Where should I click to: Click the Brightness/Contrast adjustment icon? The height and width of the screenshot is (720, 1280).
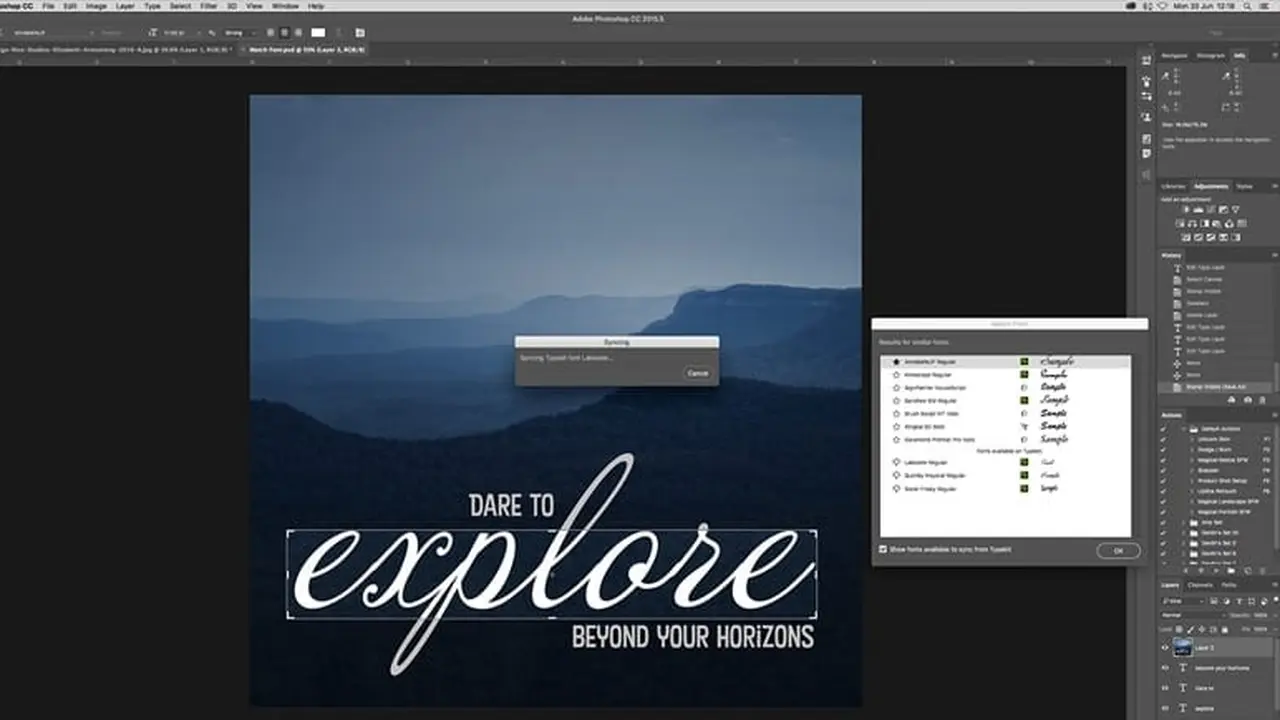click(x=1185, y=209)
